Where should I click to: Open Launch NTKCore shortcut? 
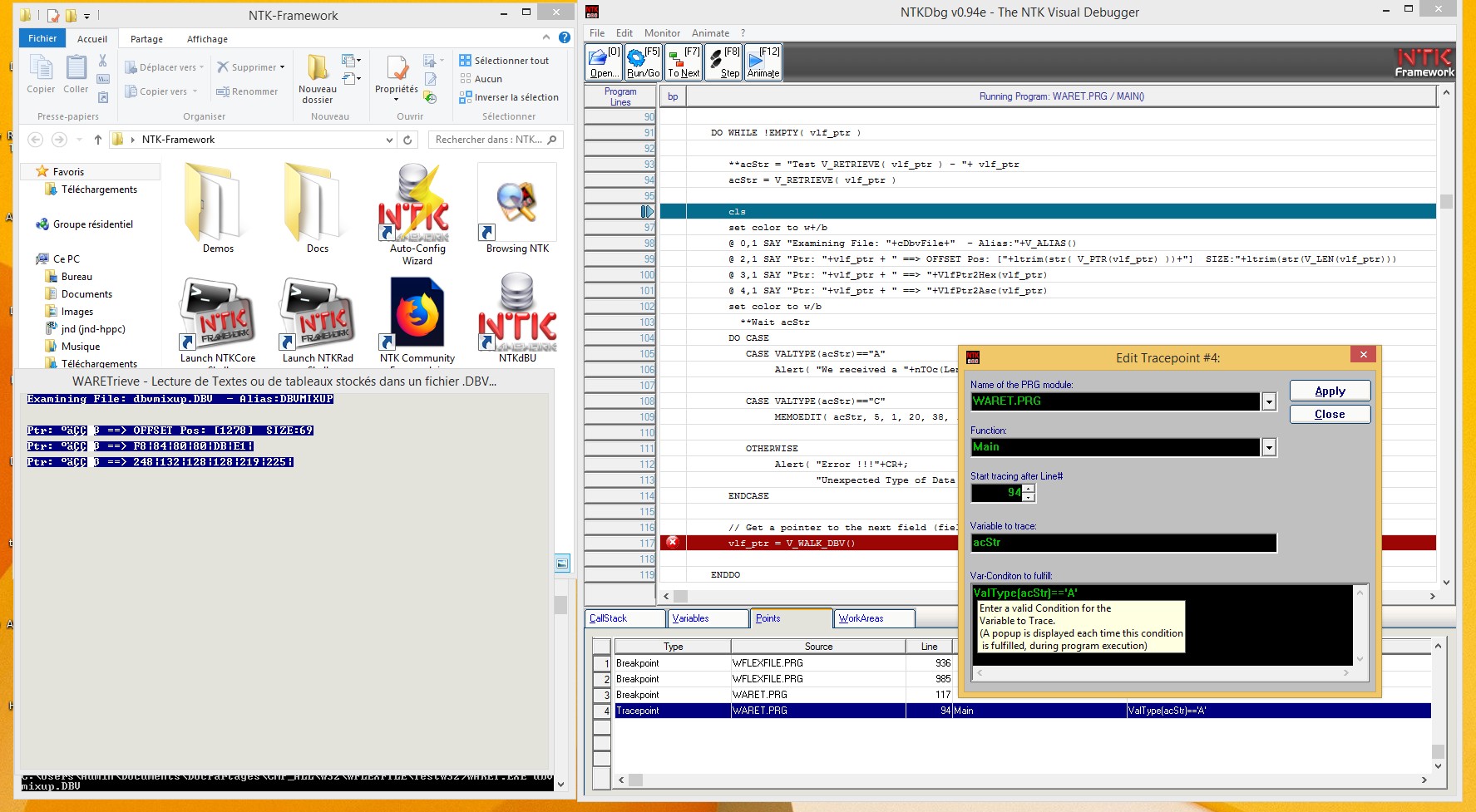[x=218, y=322]
